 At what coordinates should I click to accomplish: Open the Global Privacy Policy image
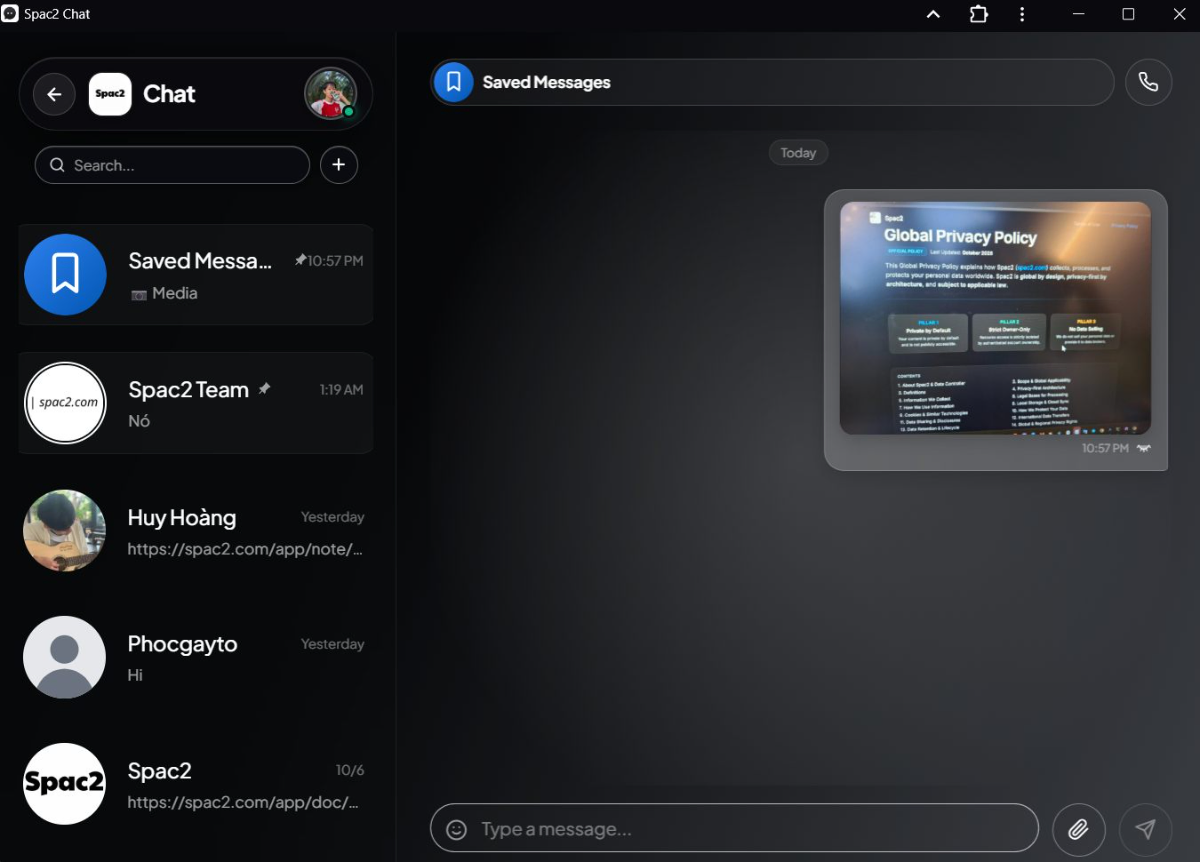[995, 318]
